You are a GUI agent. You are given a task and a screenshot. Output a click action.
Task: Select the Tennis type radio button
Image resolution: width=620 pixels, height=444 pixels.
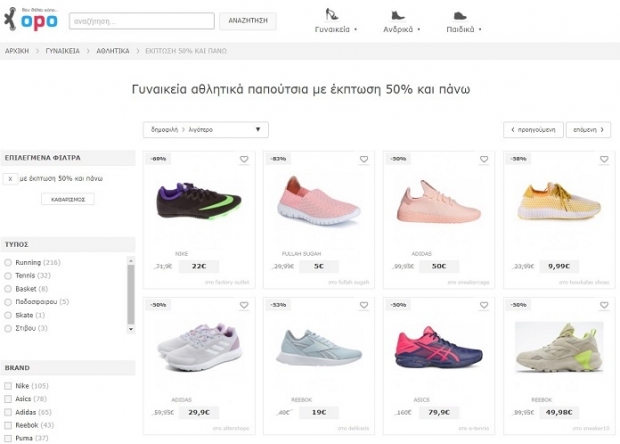8,276
